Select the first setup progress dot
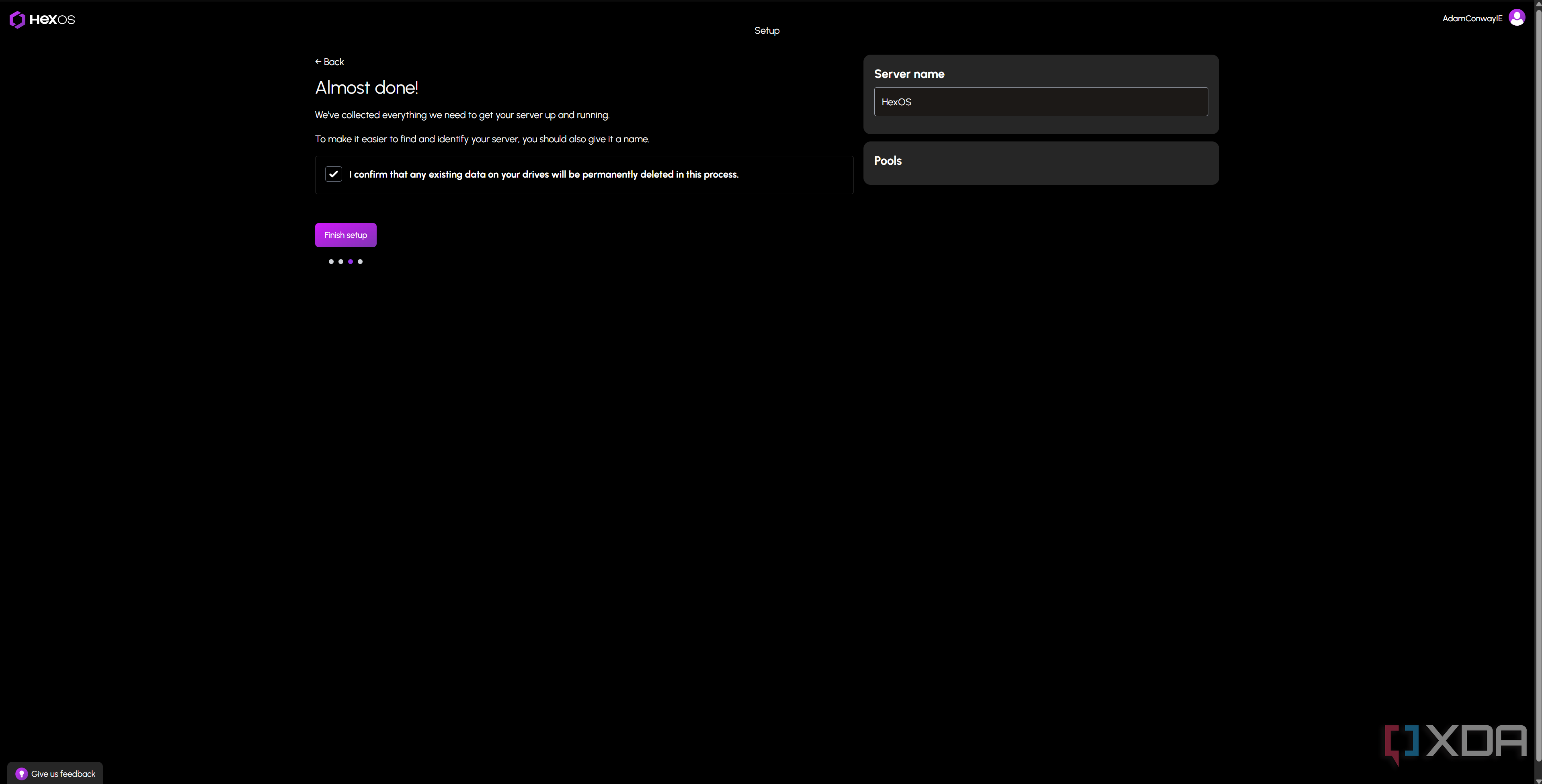The width and height of the screenshot is (1542, 784). (x=331, y=262)
